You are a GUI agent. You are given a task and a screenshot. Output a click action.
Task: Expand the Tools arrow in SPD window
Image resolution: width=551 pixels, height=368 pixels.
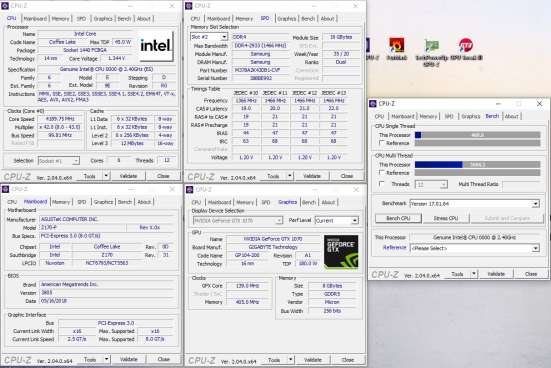[x=290, y=176]
